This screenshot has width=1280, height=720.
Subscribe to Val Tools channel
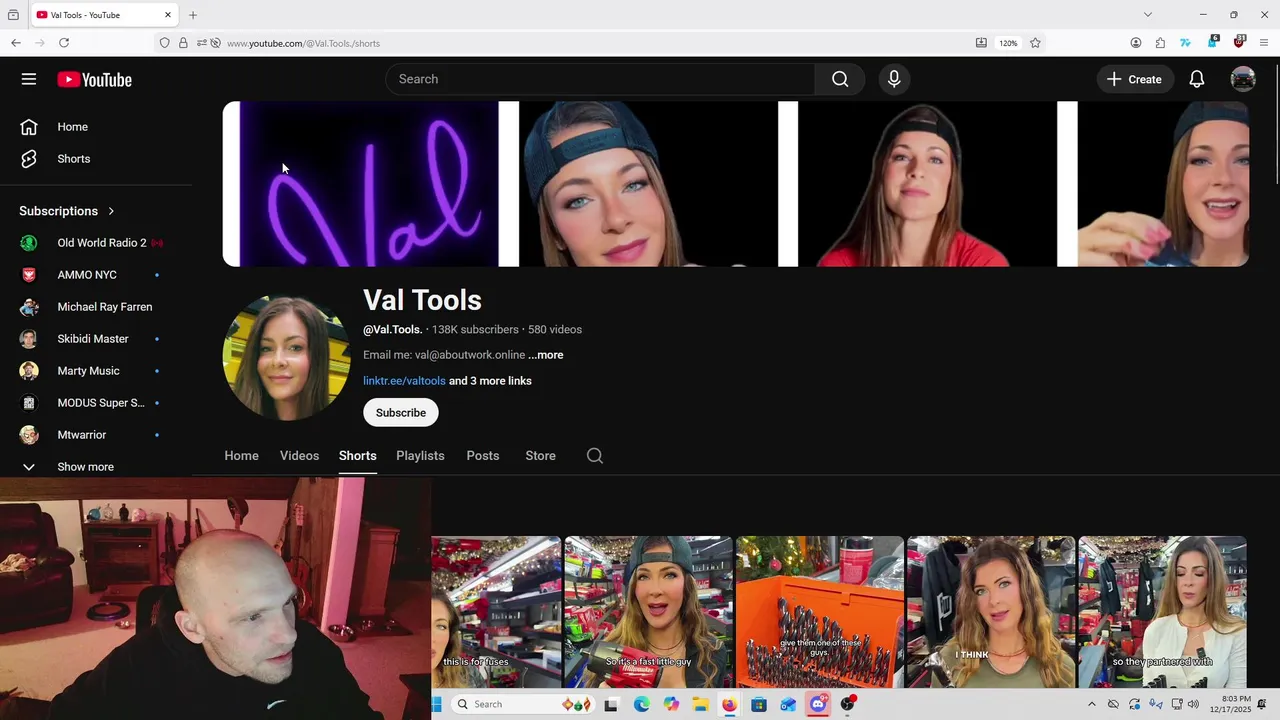401,413
